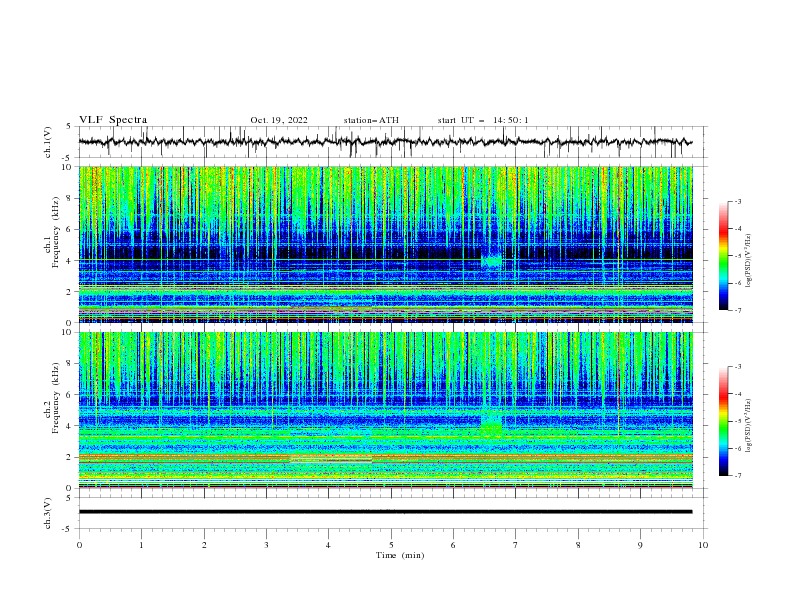Click the time axis end label "10"

click(703, 545)
